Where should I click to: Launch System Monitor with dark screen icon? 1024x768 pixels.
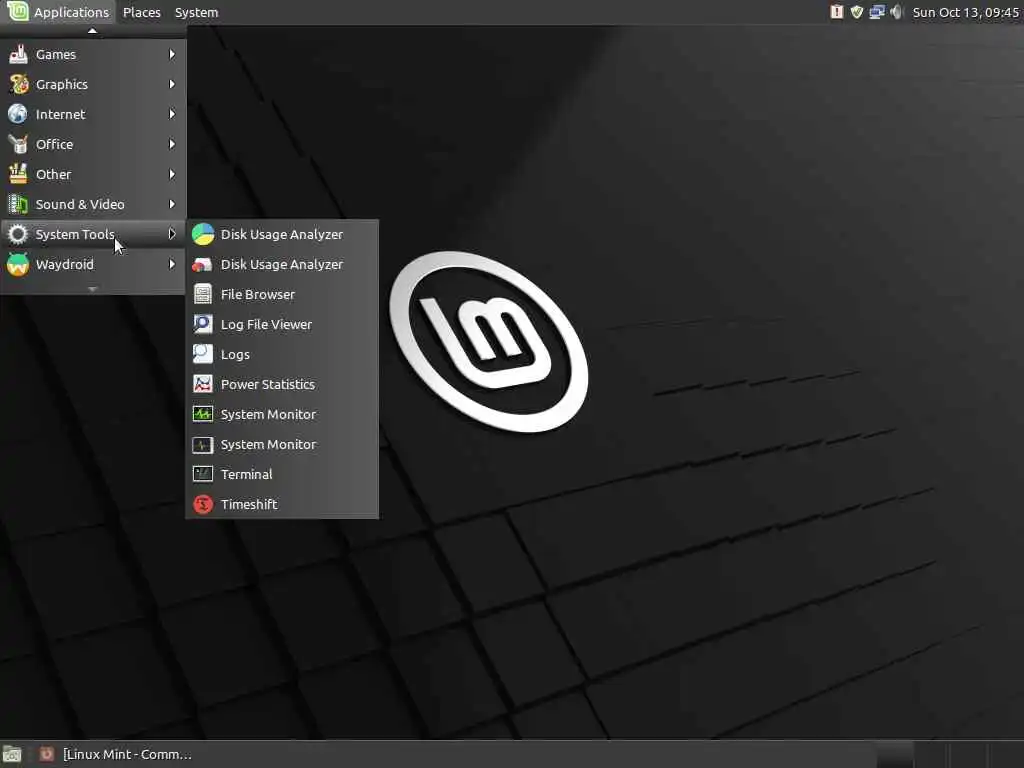pos(282,445)
